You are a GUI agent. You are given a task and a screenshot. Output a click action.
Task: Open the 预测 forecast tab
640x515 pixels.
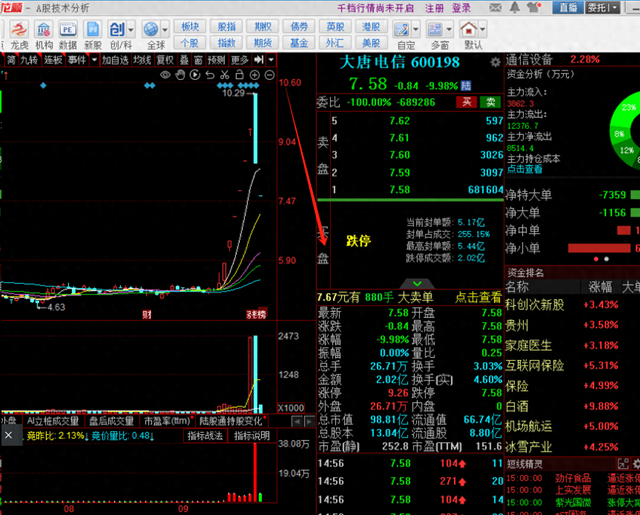coord(216,60)
